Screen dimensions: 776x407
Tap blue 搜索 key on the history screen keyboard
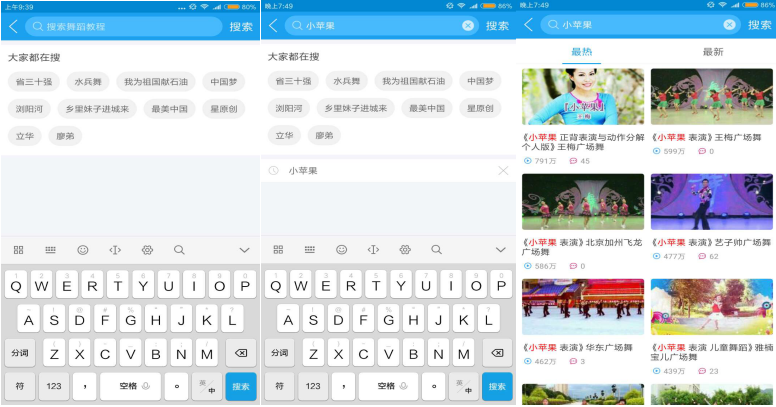tap(497, 386)
